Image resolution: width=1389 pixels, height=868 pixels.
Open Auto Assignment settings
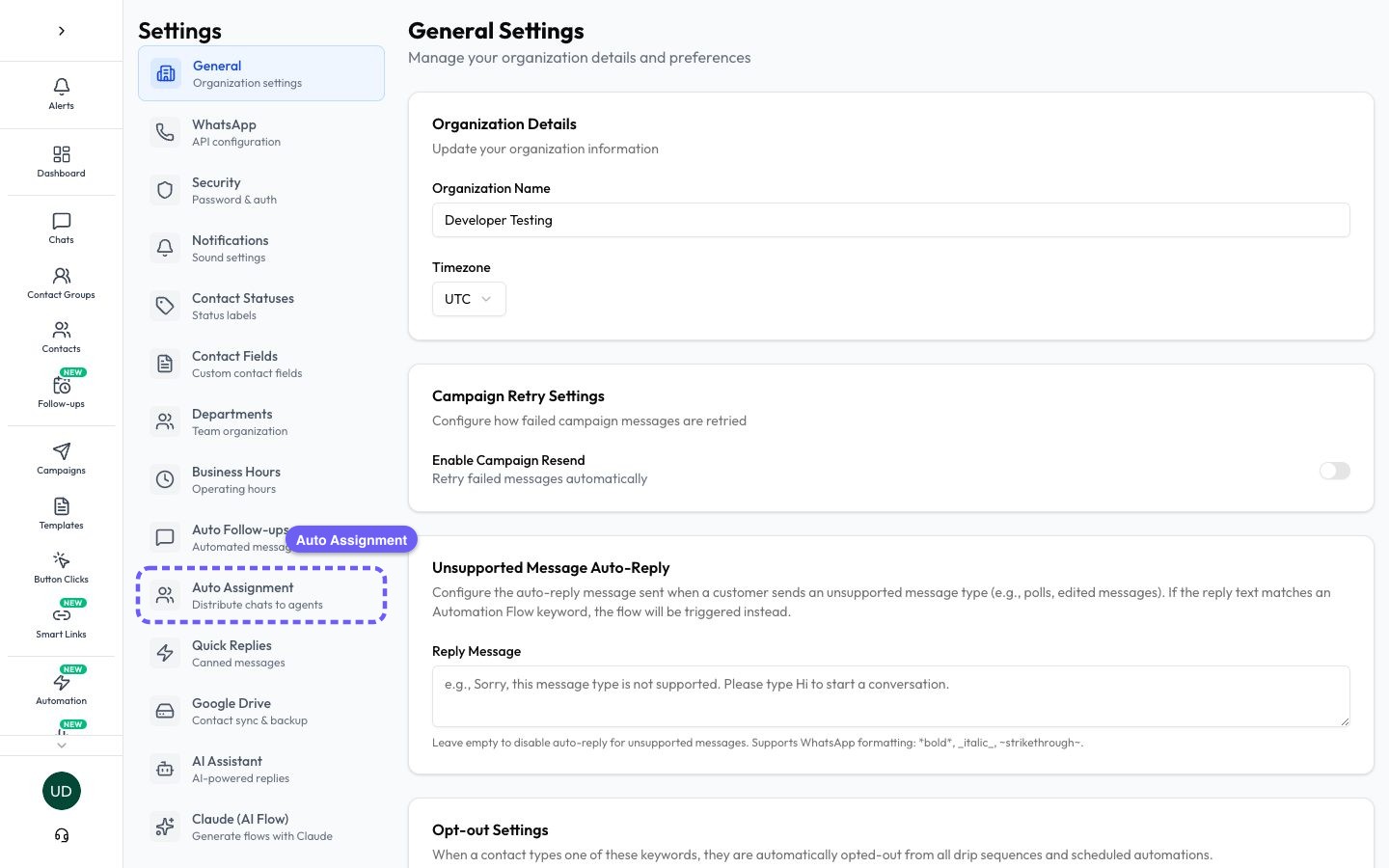pyautogui.click(x=261, y=595)
